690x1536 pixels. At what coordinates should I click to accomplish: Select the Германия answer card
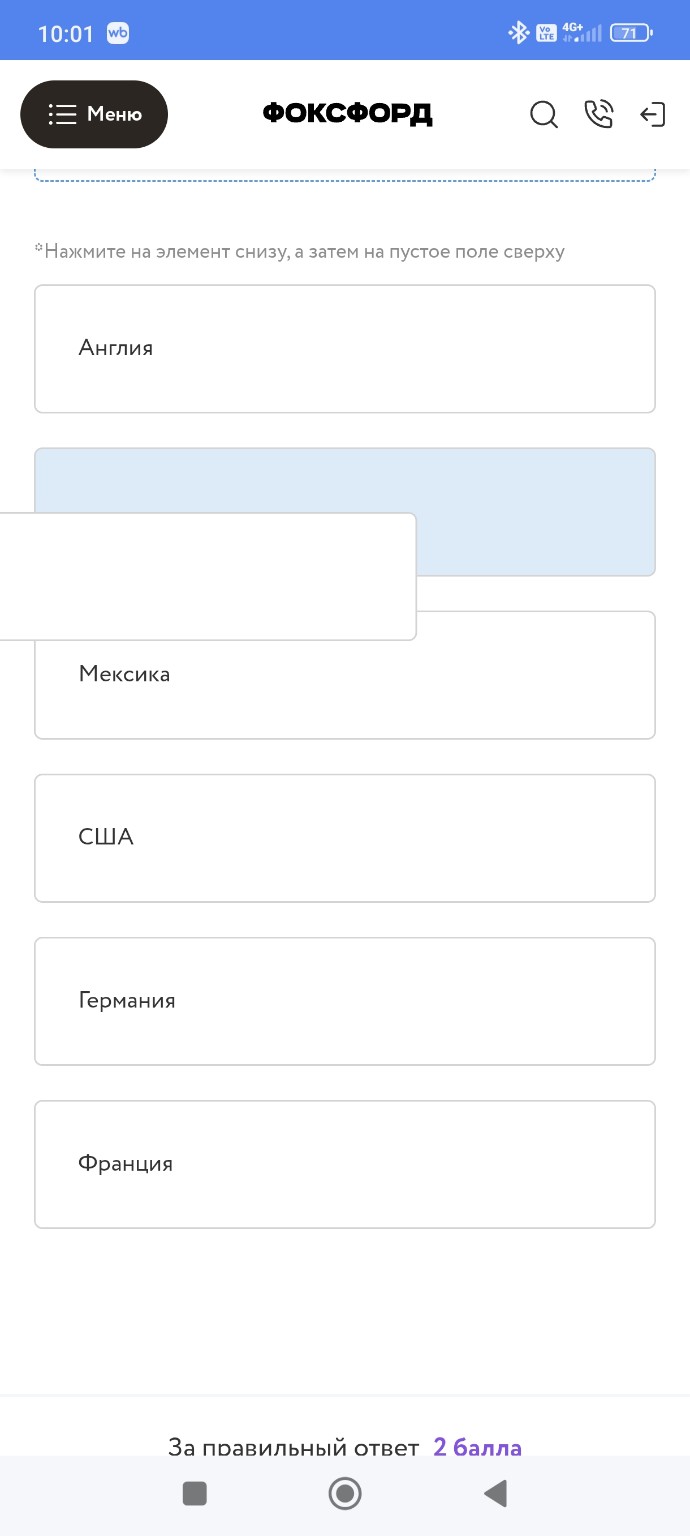click(345, 1000)
